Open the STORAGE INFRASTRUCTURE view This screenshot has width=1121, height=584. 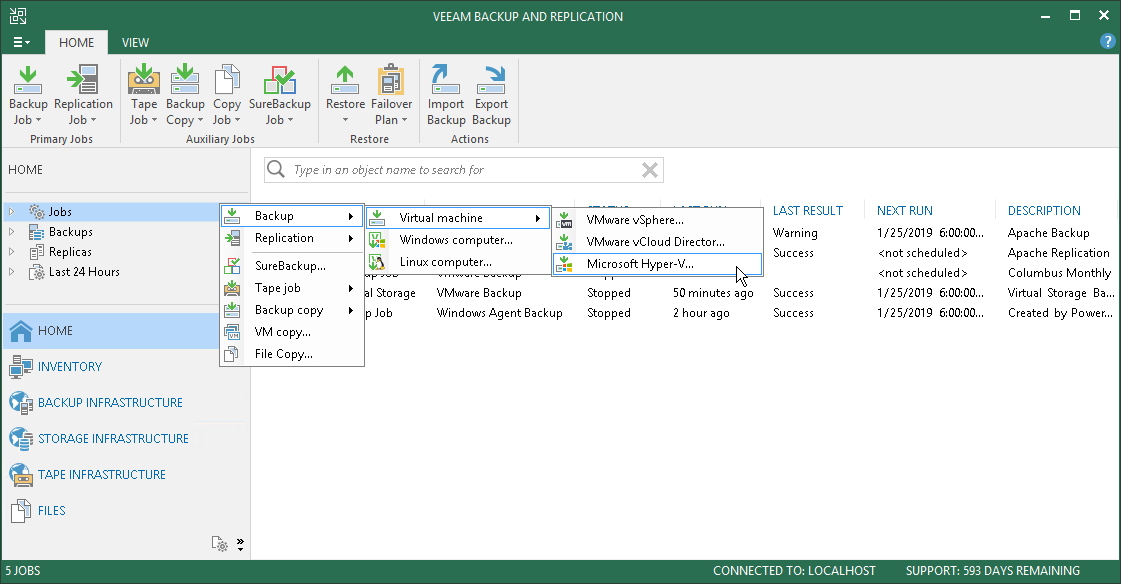pyautogui.click(x=113, y=438)
